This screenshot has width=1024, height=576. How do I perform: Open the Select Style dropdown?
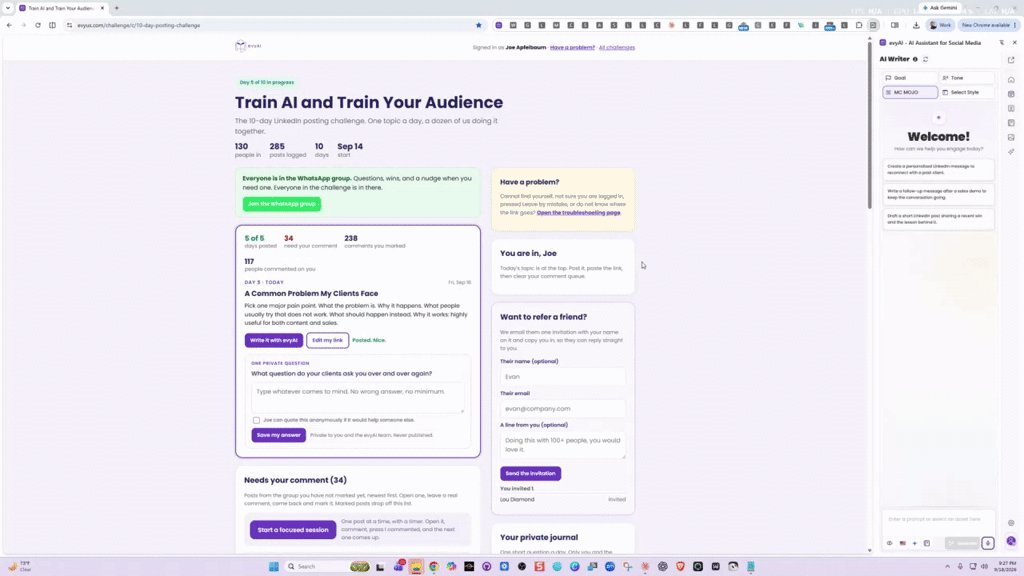click(967, 92)
